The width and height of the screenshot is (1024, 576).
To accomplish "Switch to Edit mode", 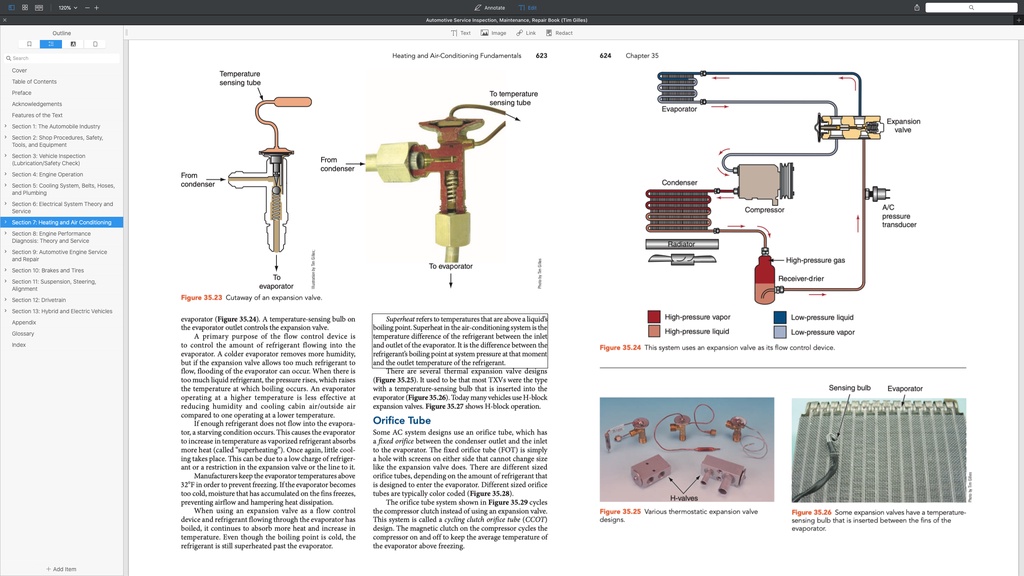I will point(528,8).
